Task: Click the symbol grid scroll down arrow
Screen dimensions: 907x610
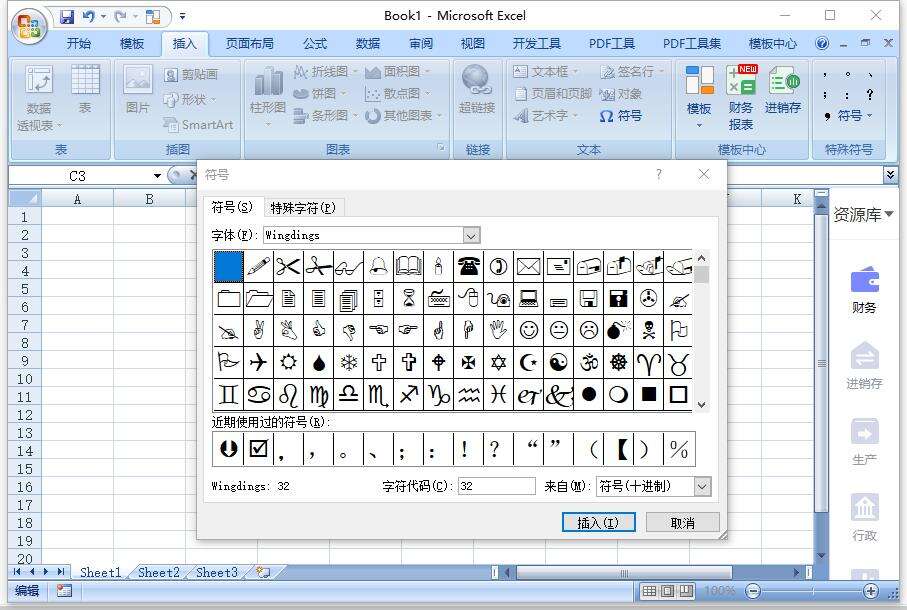Action: tap(702, 405)
